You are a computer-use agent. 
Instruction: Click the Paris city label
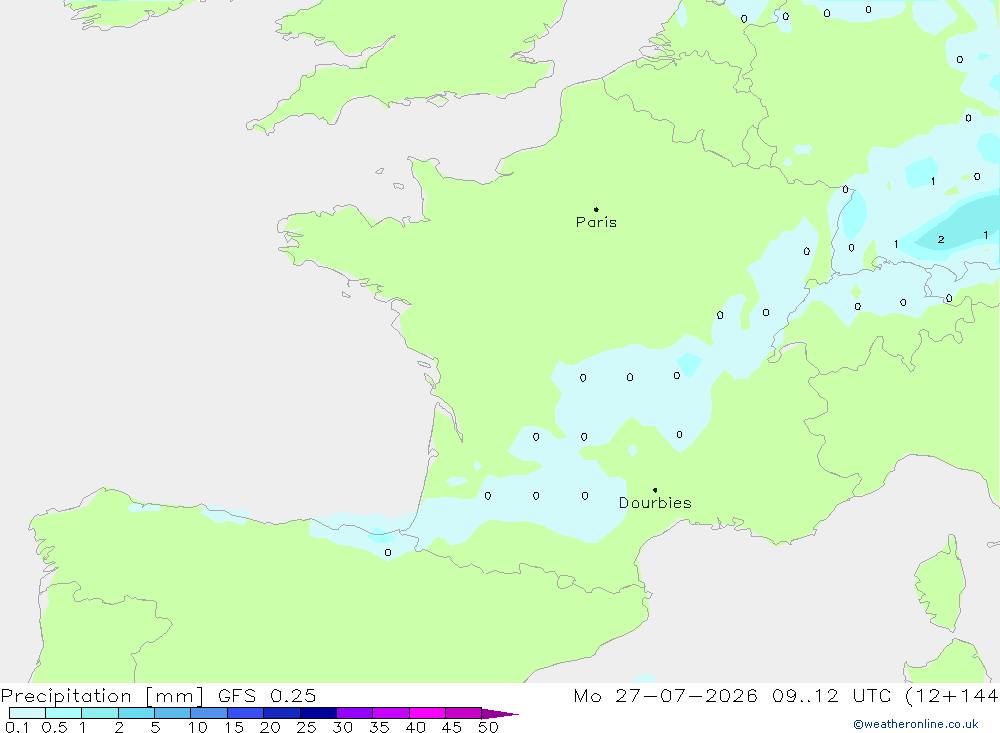(x=596, y=222)
